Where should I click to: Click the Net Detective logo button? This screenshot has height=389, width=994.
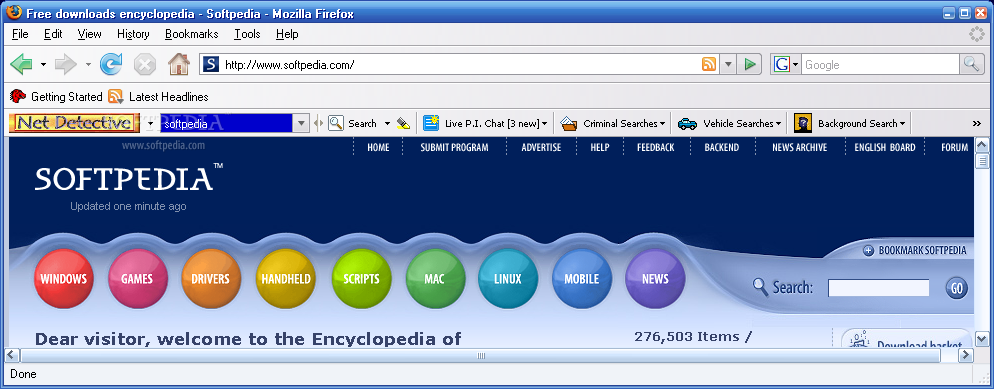point(74,123)
